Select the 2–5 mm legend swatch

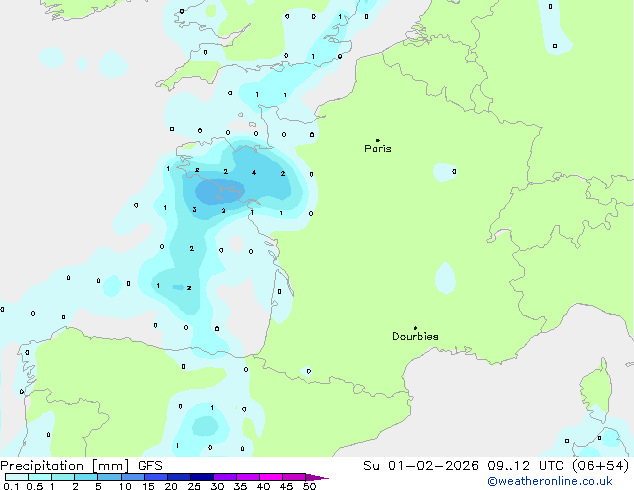pyautogui.click(x=86, y=477)
